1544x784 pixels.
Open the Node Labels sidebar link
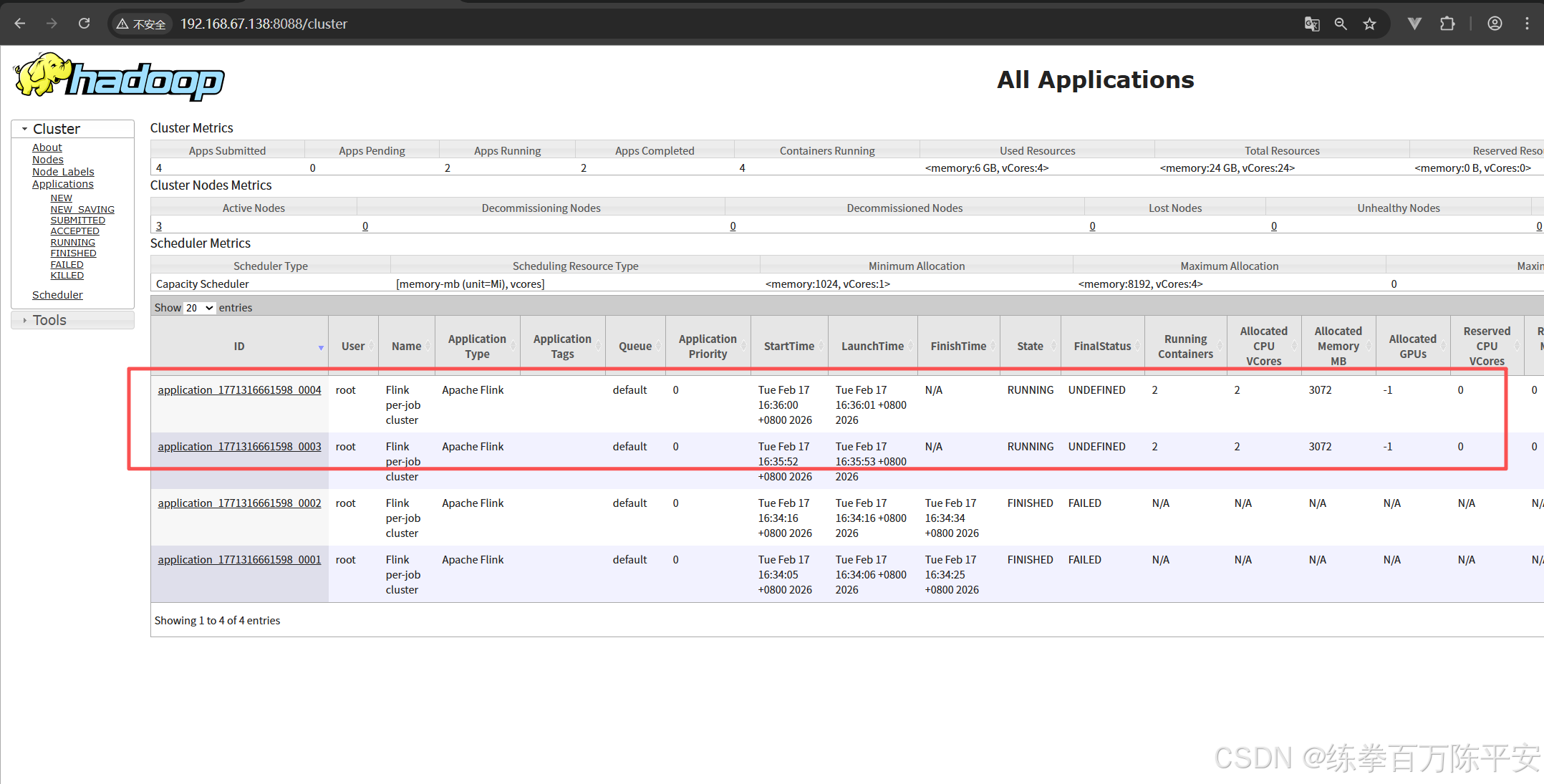pyautogui.click(x=63, y=172)
